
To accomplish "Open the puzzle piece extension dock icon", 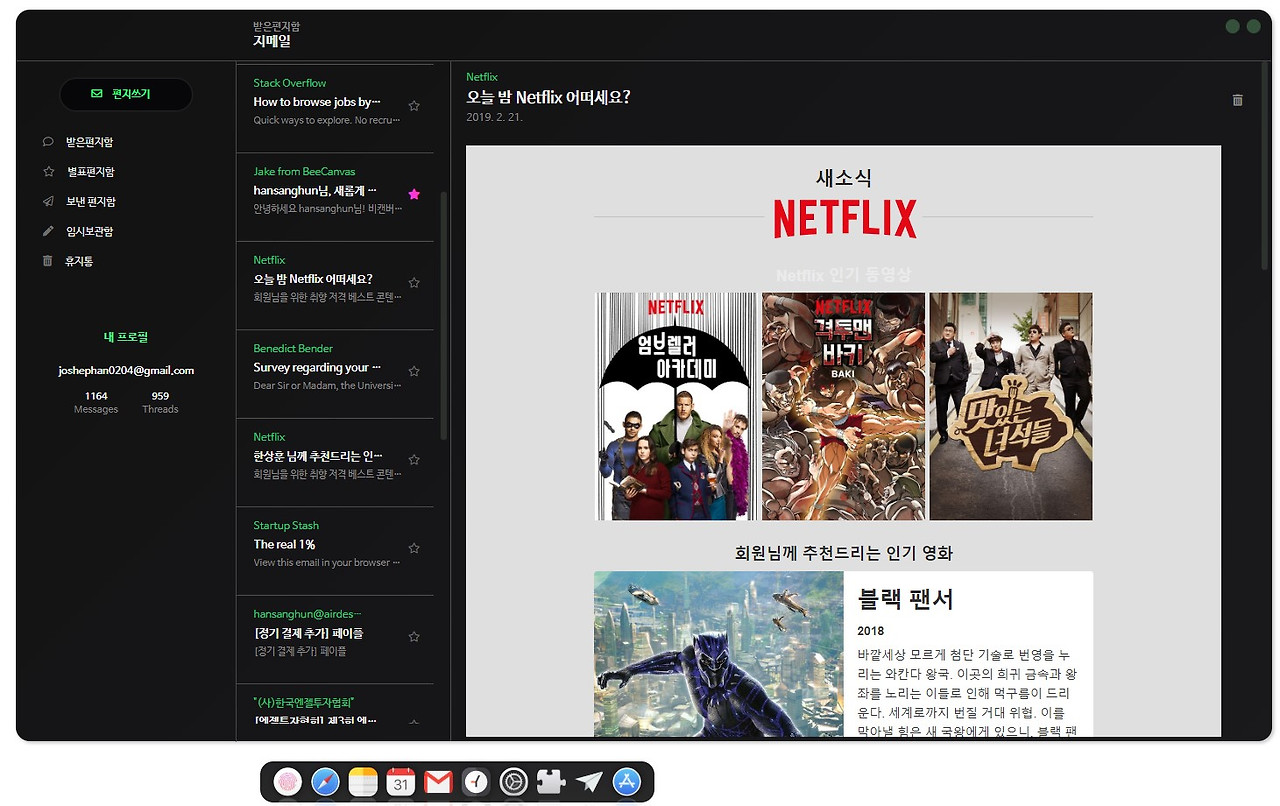I will tap(551, 782).
